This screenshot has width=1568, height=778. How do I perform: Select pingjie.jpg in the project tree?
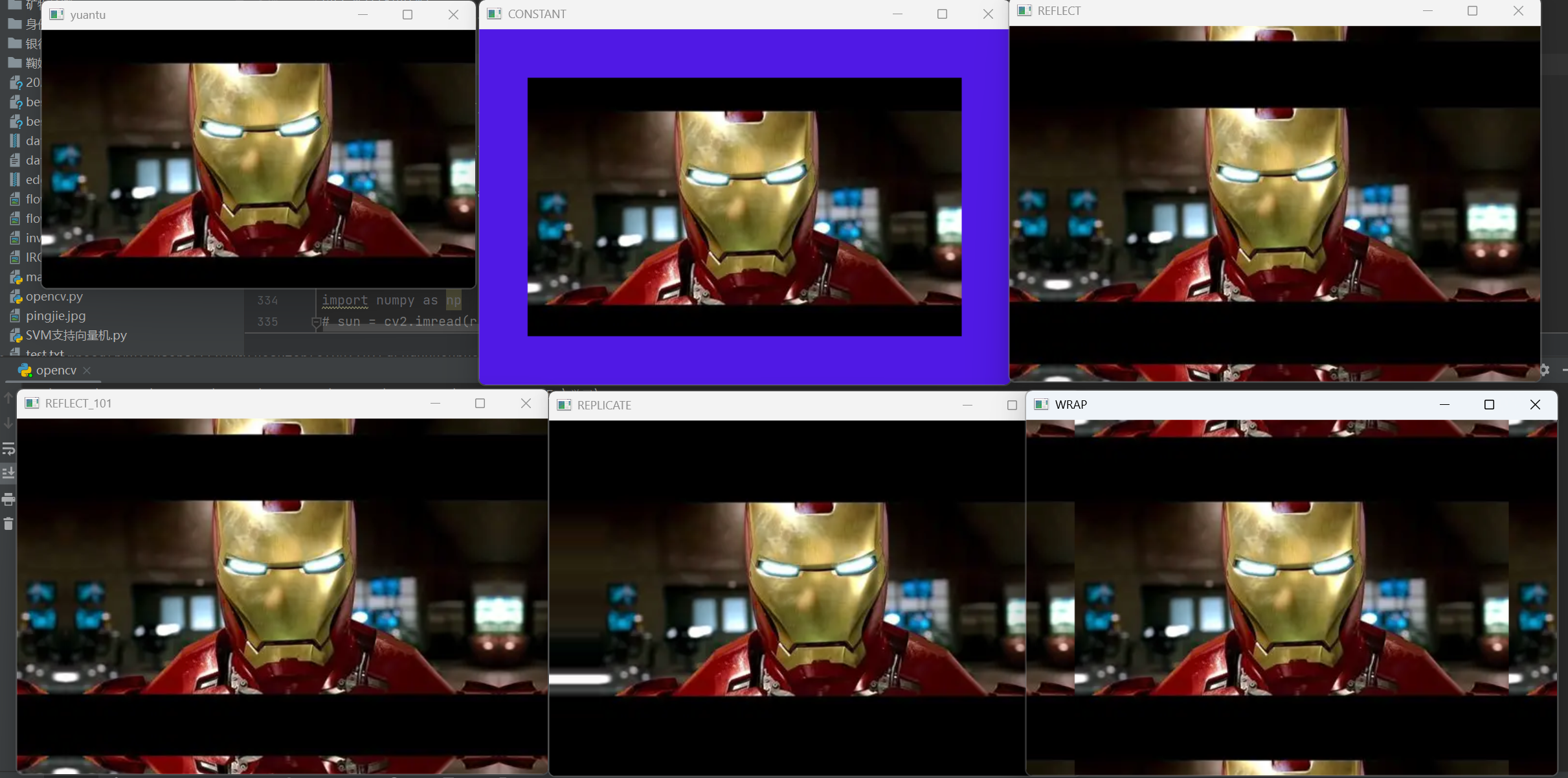[x=56, y=315]
